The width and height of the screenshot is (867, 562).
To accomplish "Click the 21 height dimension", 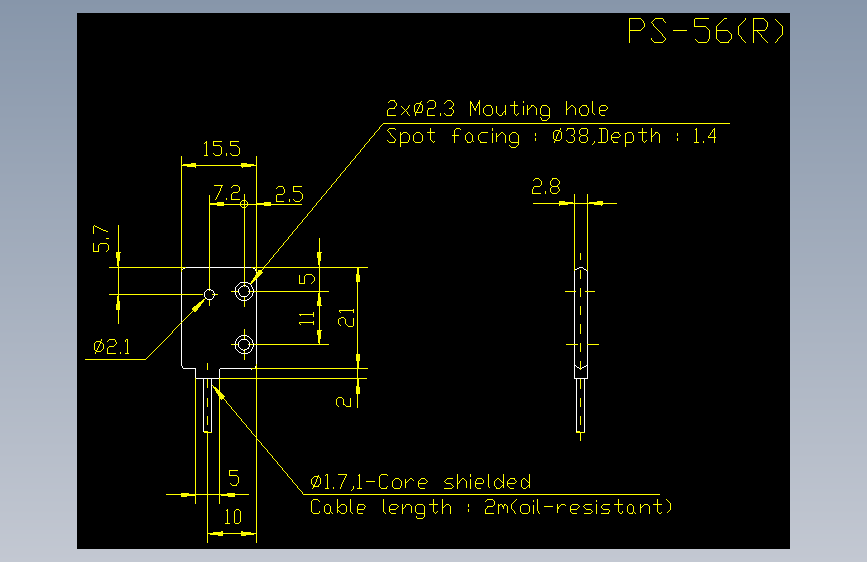I will [x=346, y=318].
